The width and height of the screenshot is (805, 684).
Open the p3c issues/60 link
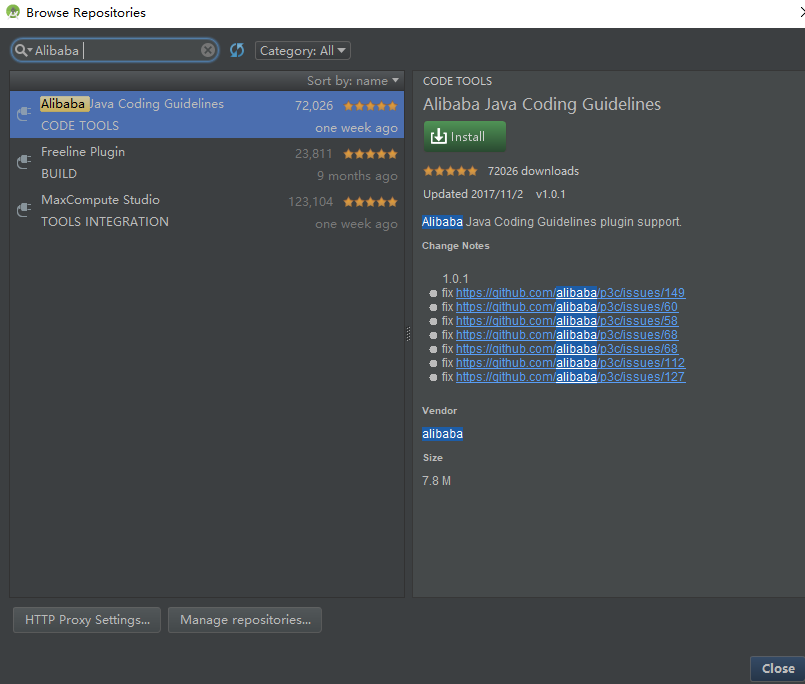click(x=567, y=307)
